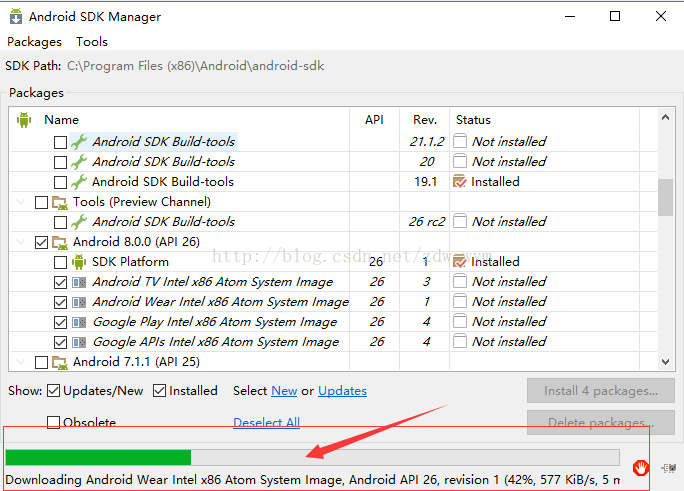Click folder icon of Android 8.0.0 (API 26)

(60, 242)
